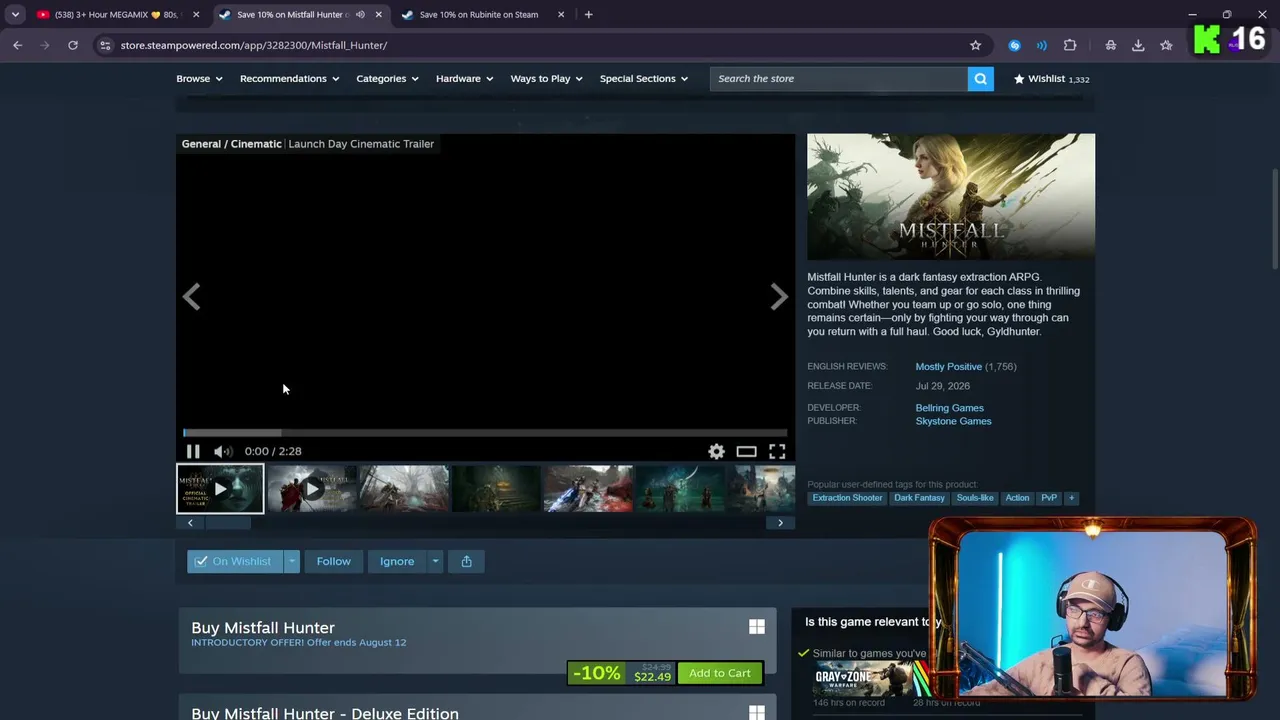Open the wishlist options dropdown arrow
The width and height of the screenshot is (1280, 720).
coord(292,561)
